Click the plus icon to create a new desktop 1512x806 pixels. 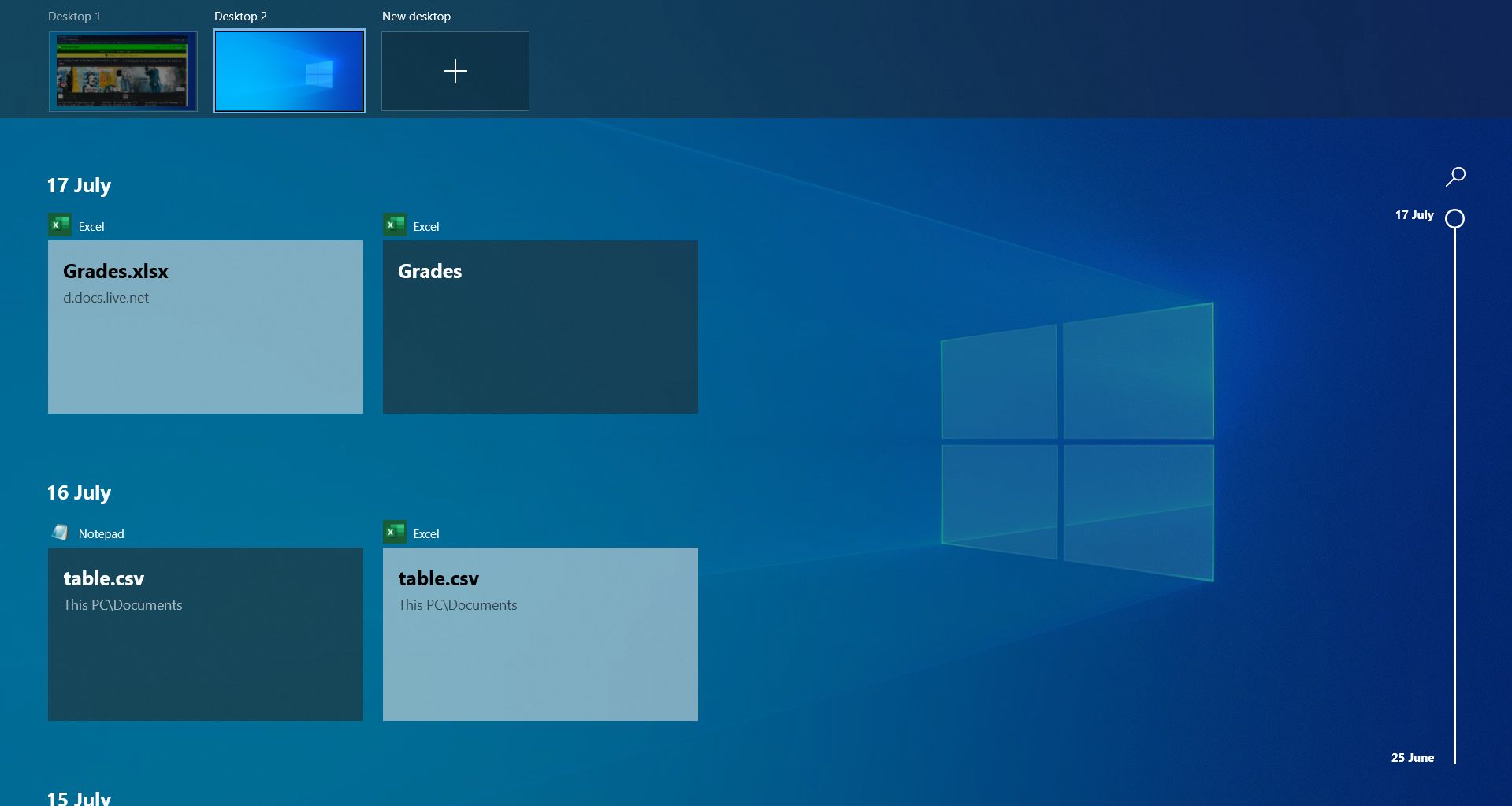(x=455, y=71)
